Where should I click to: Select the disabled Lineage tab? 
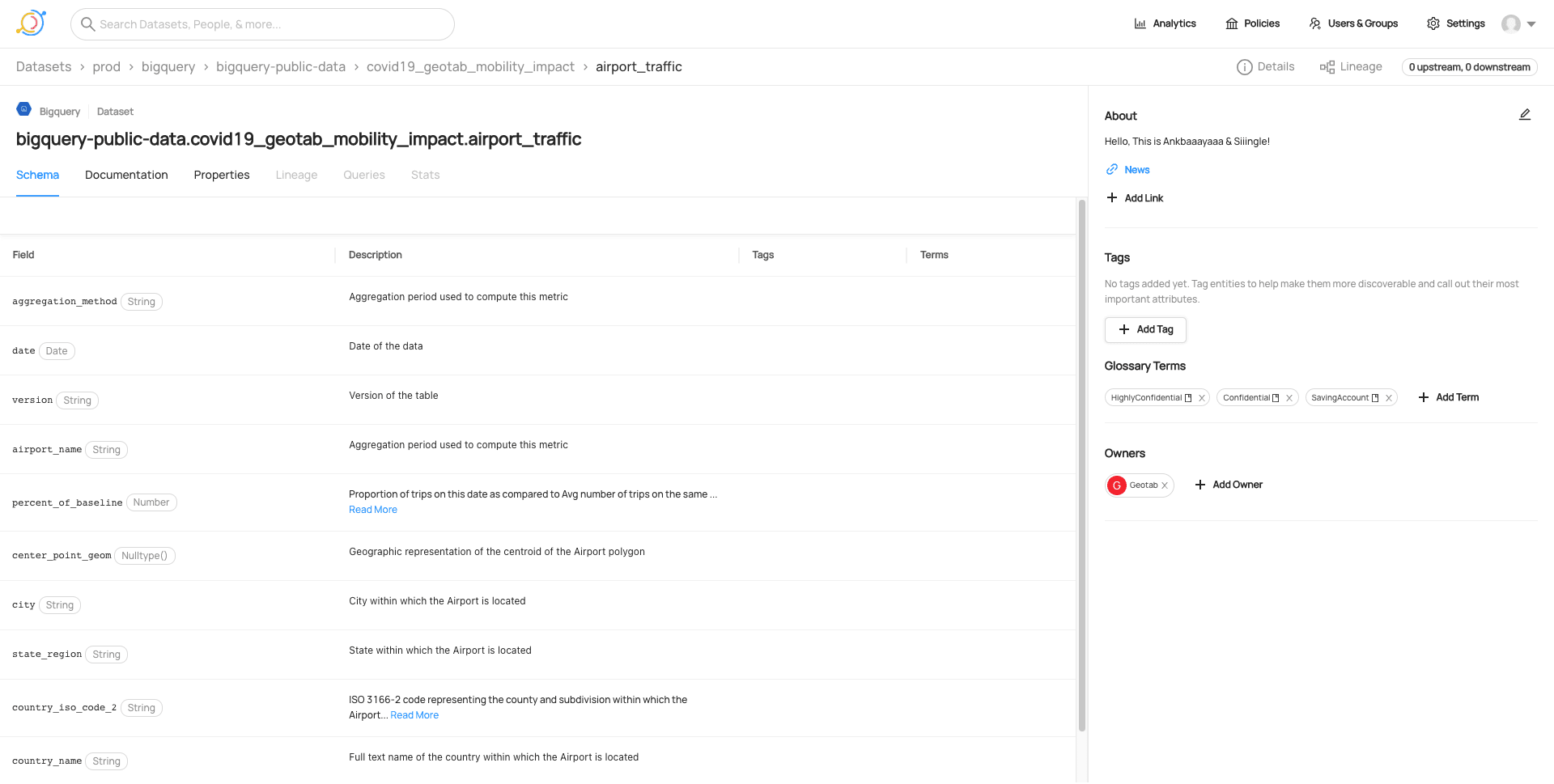coord(296,175)
